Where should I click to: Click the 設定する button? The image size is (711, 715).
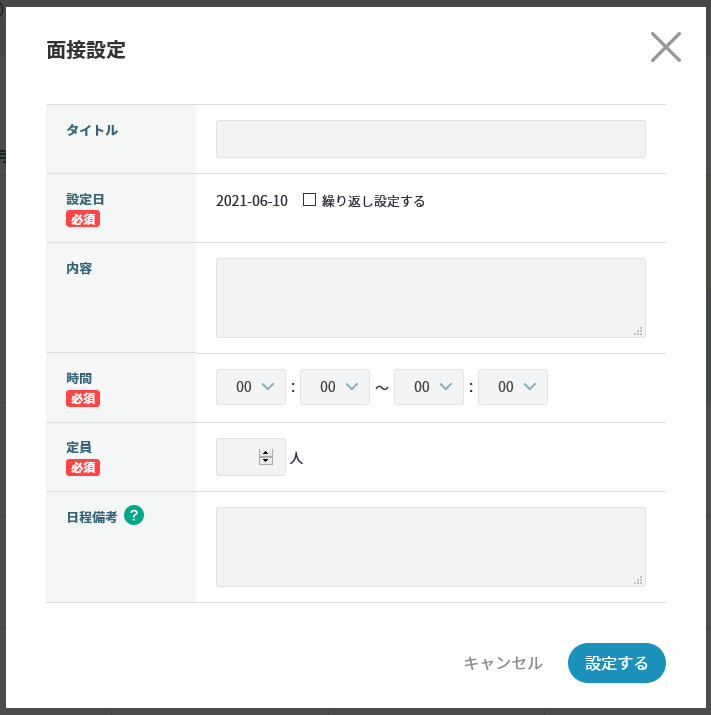click(x=616, y=663)
